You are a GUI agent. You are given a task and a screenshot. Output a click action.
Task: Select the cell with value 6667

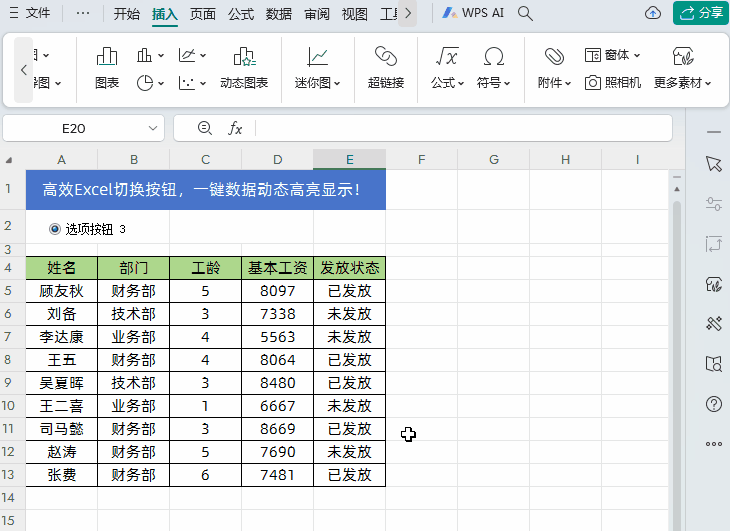277,406
